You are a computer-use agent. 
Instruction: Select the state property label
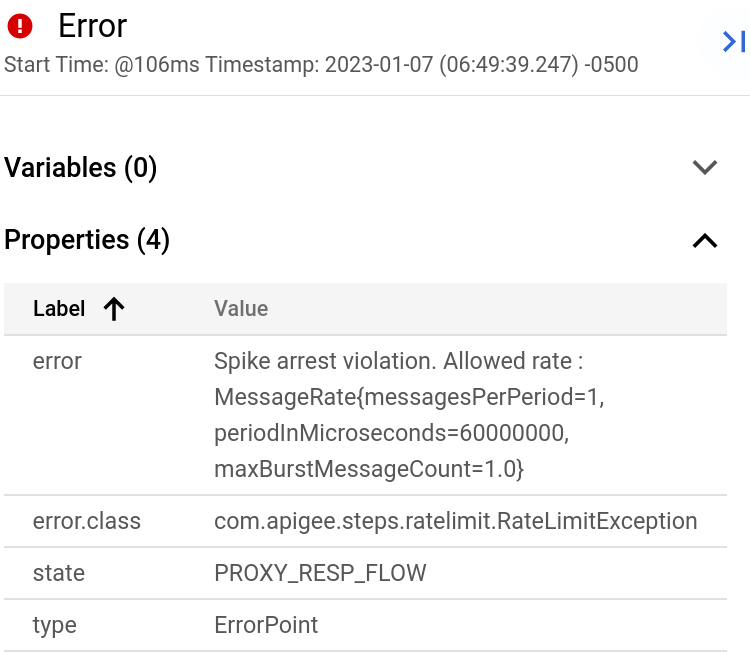(x=59, y=573)
